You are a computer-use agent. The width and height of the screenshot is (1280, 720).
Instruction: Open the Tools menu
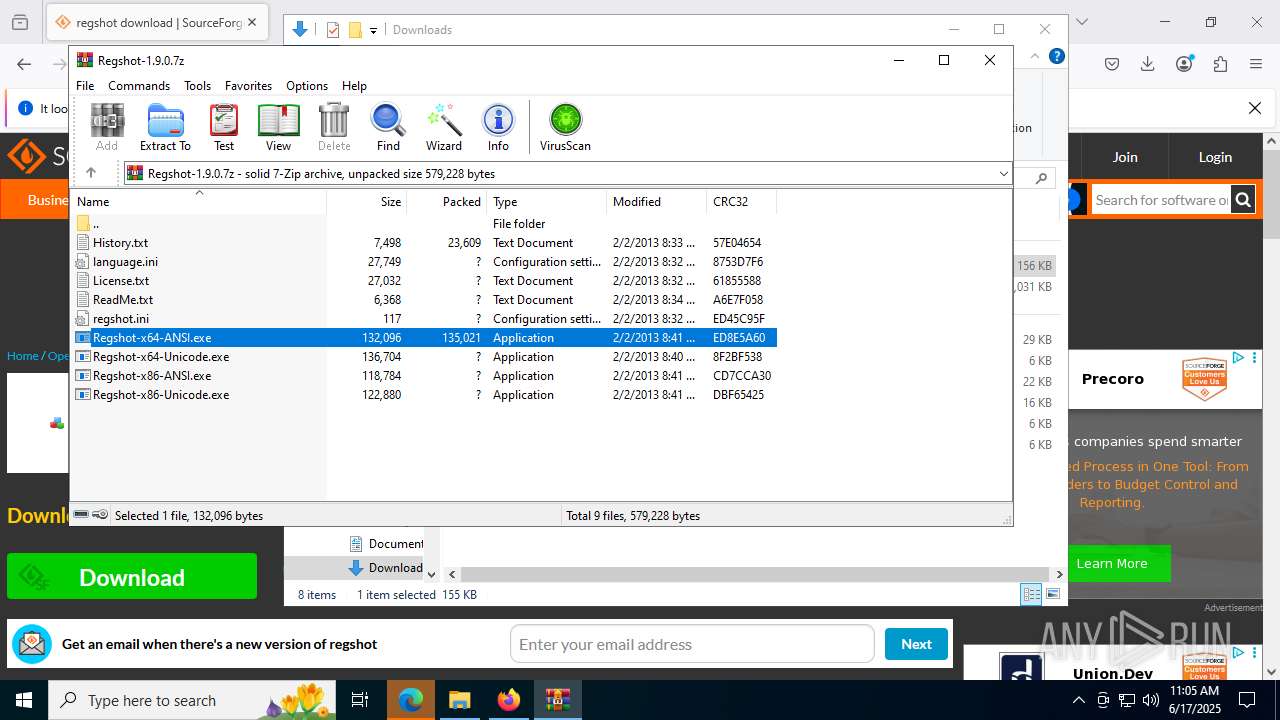point(197,86)
